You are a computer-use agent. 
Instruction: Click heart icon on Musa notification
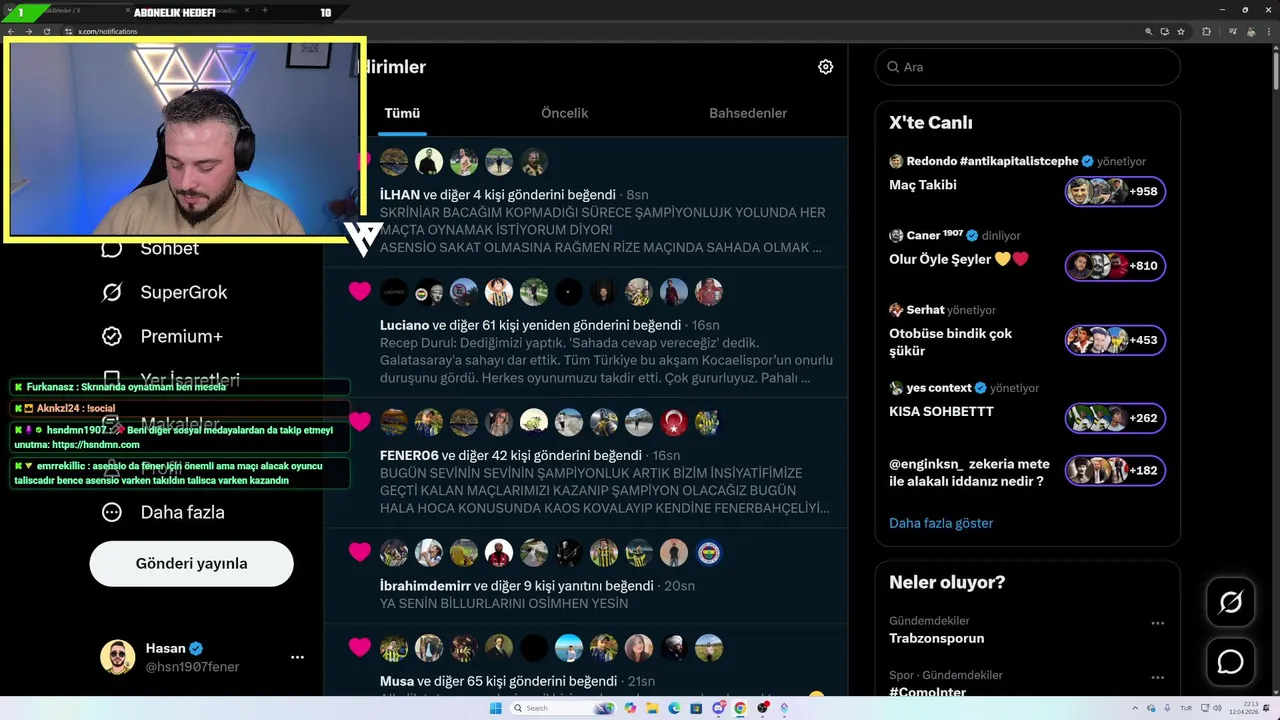pyautogui.click(x=360, y=647)
